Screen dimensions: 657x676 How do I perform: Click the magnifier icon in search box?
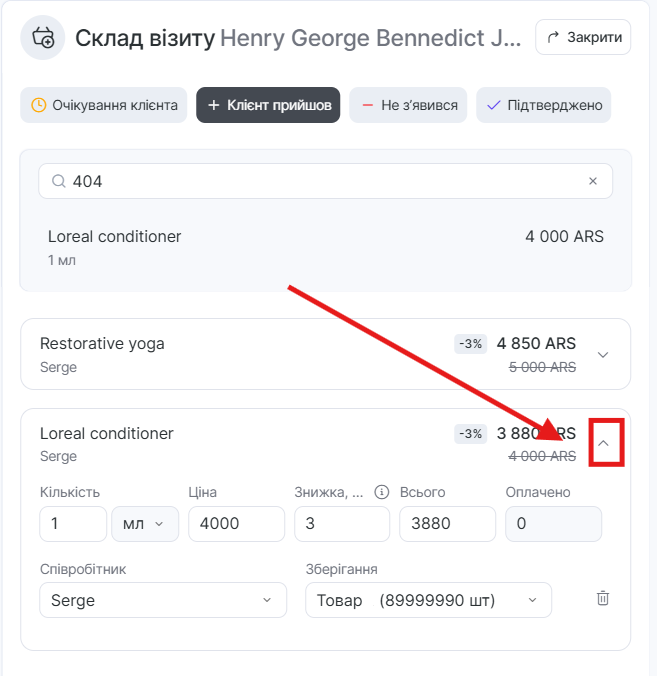pos(58,181)
